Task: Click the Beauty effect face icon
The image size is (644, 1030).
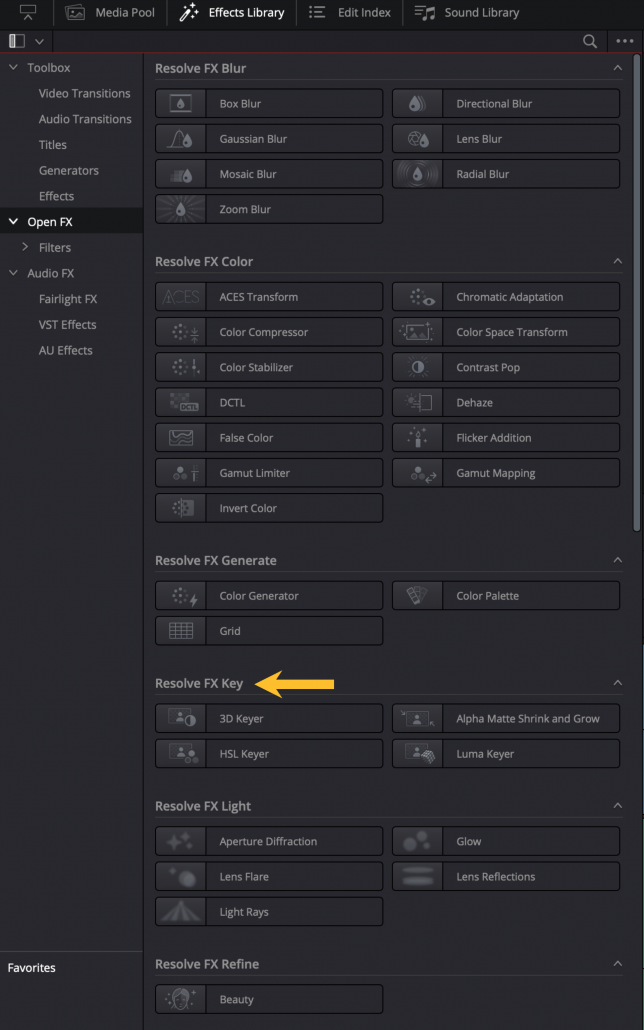Action: pyautogui.click(x=180, y=999)
